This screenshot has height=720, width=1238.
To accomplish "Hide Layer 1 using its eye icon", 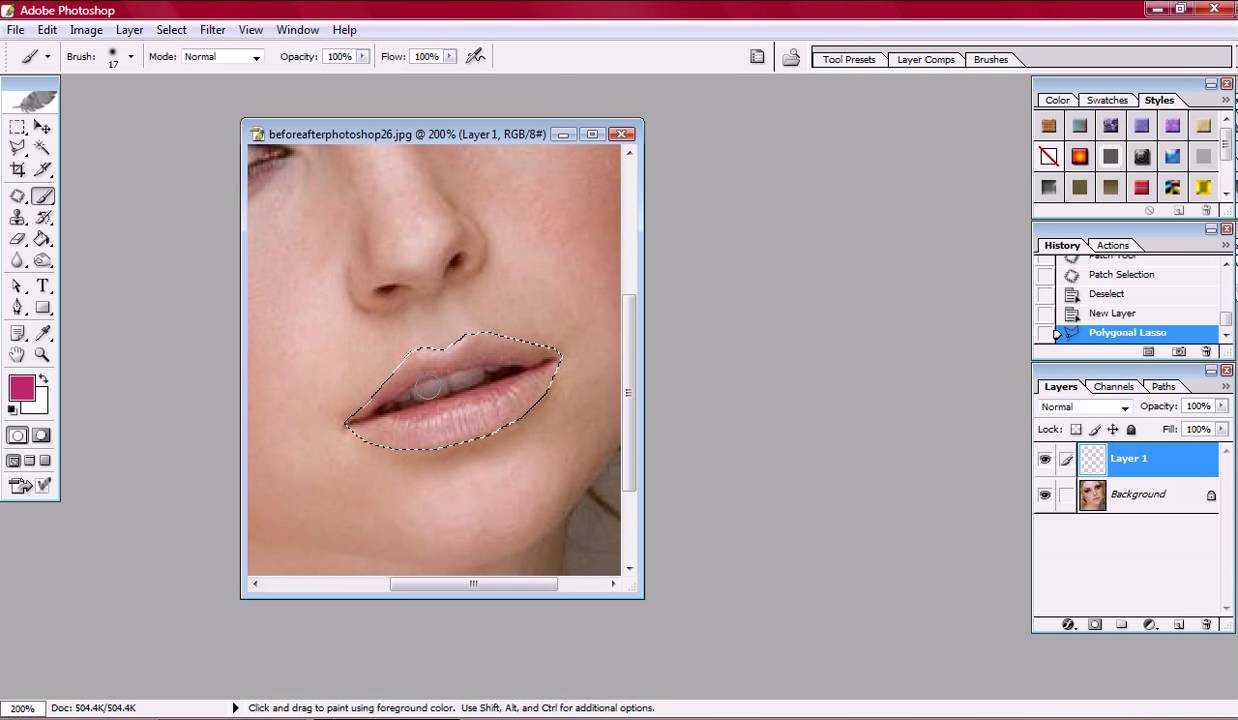I will click(x=1045, y=459).
